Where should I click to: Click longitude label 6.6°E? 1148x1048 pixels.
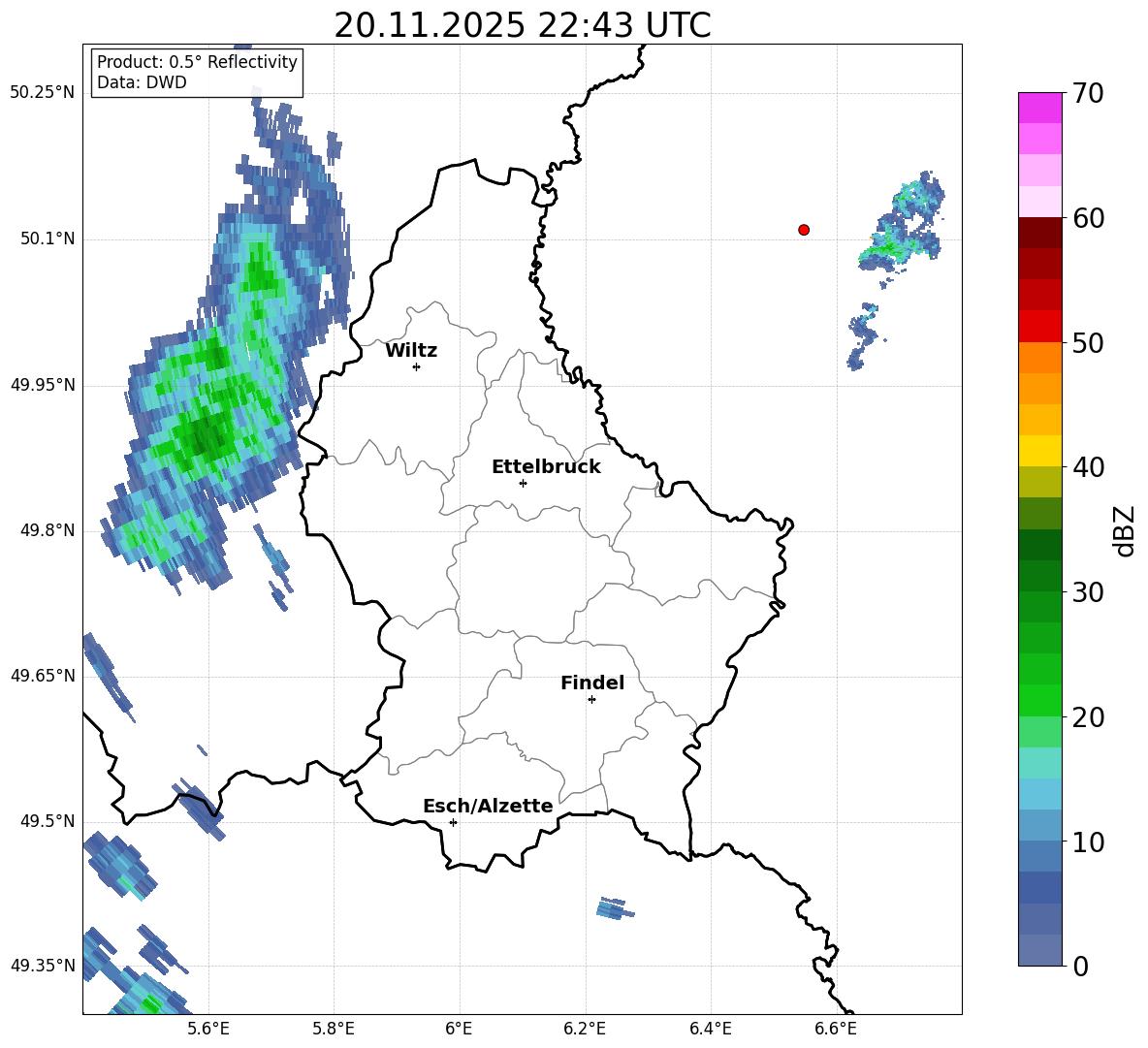836,1029
